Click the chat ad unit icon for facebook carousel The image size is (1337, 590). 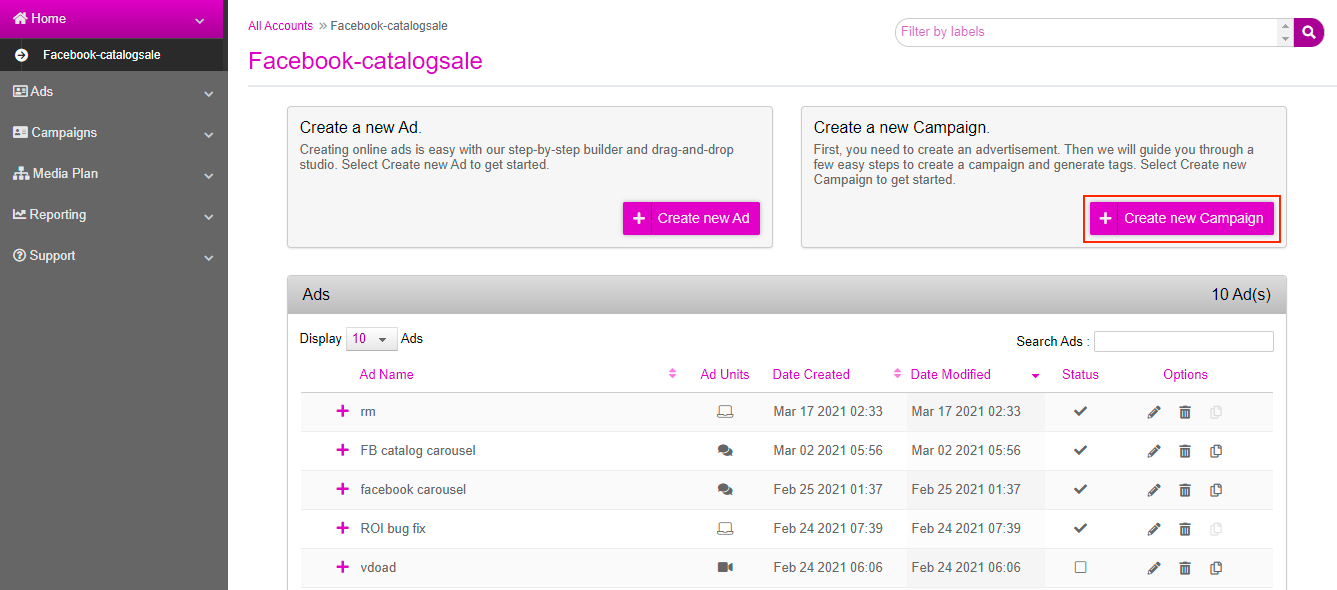(725, 489)
